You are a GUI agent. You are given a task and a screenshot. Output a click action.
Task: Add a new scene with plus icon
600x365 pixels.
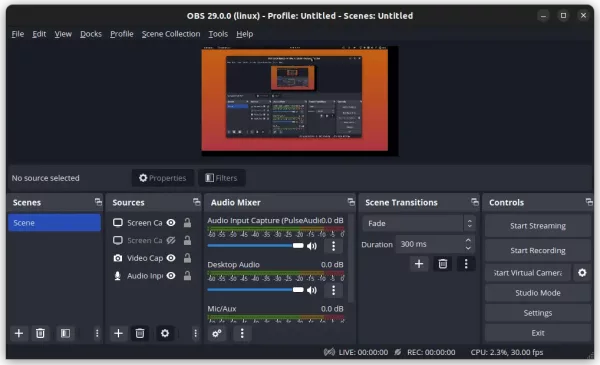18,333
